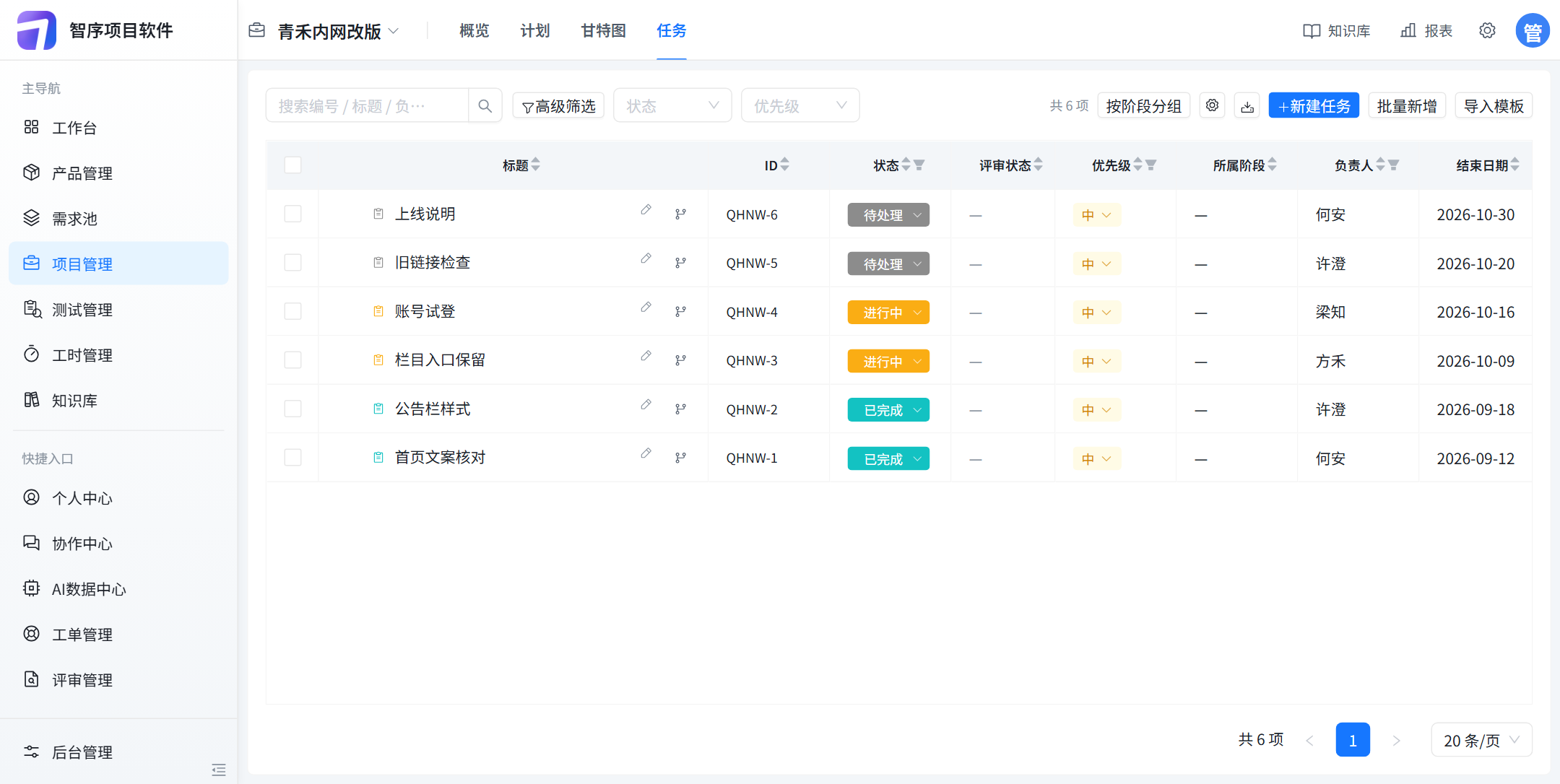The height and width of the screenshot is (784, 1560).
Task: Click the 智序项目软件 logo
Action: click(37, 30)
